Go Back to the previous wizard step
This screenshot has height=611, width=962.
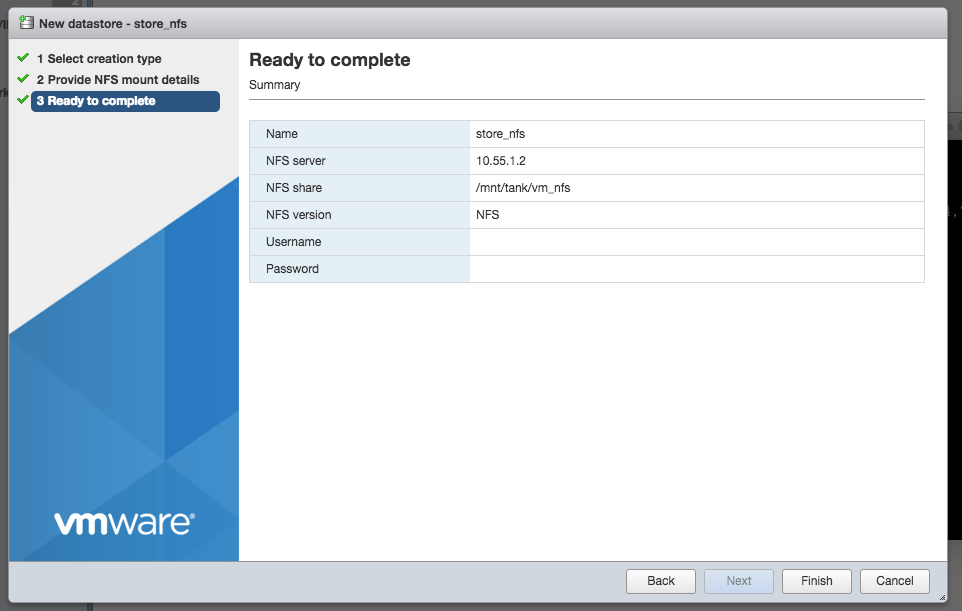[x=661, y=581]
